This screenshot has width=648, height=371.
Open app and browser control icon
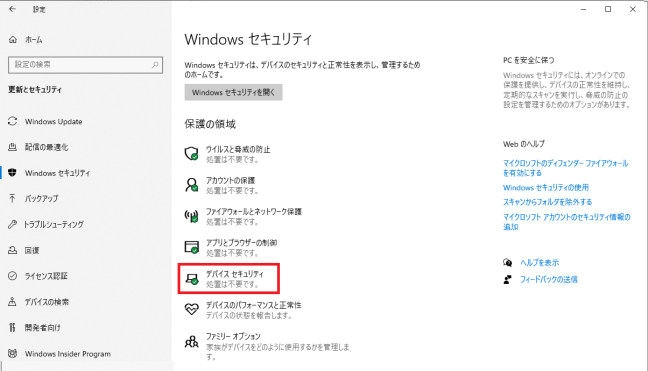click(191, 247)
